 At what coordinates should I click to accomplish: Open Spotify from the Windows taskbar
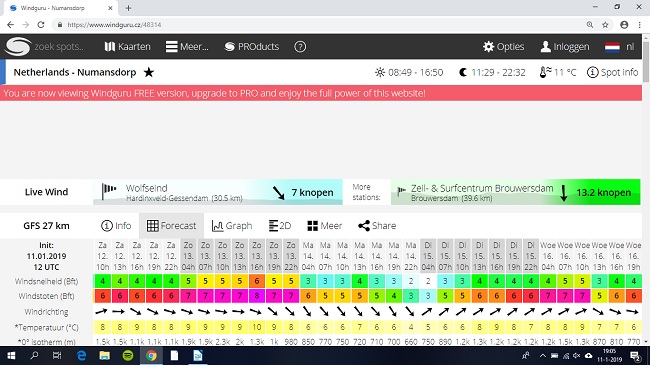point(128,355)
